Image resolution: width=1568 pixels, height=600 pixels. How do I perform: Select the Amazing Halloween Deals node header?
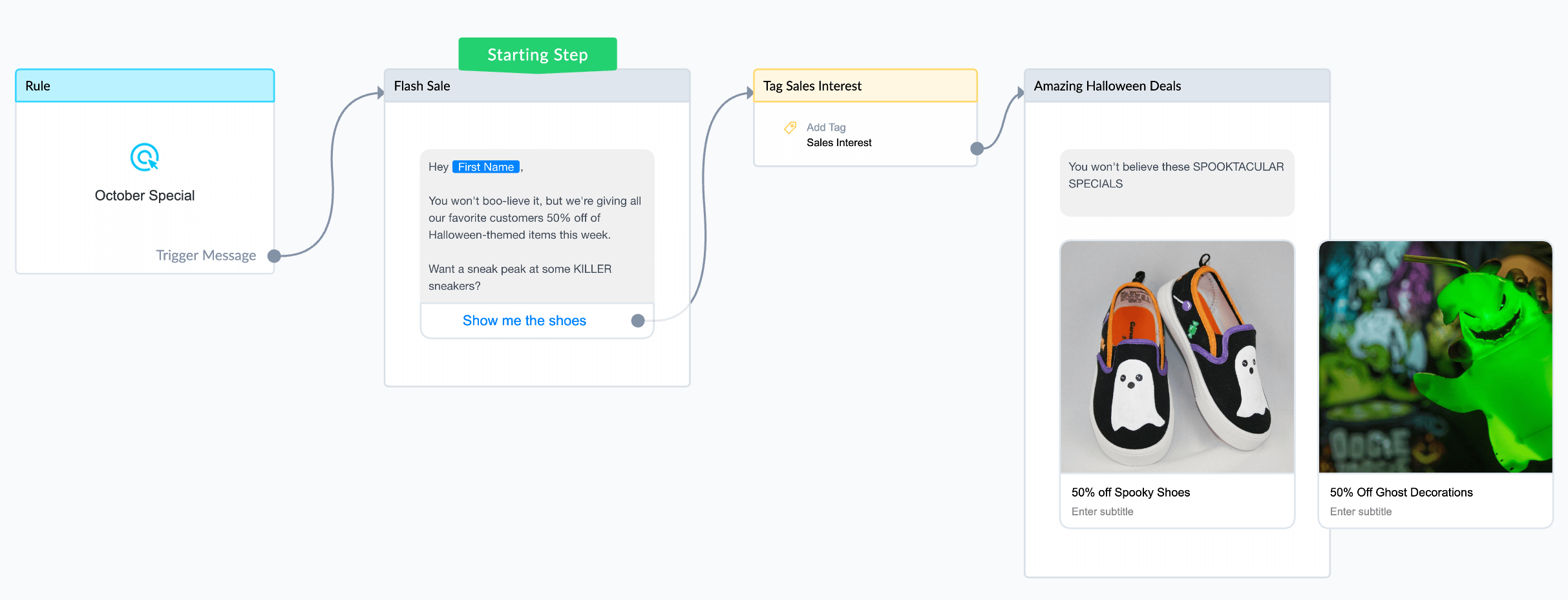[x=1177, y=86]
